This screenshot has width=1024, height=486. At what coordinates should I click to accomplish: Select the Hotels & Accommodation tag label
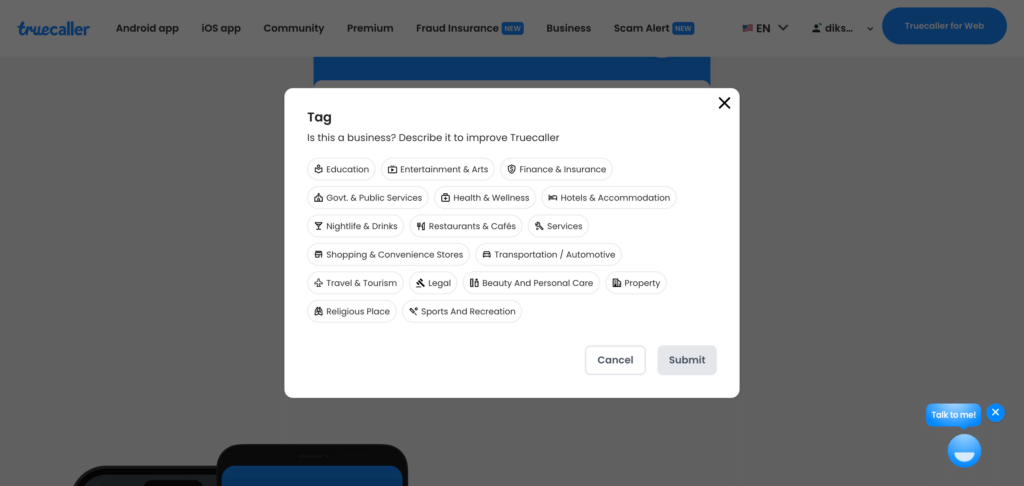[615, 198]
